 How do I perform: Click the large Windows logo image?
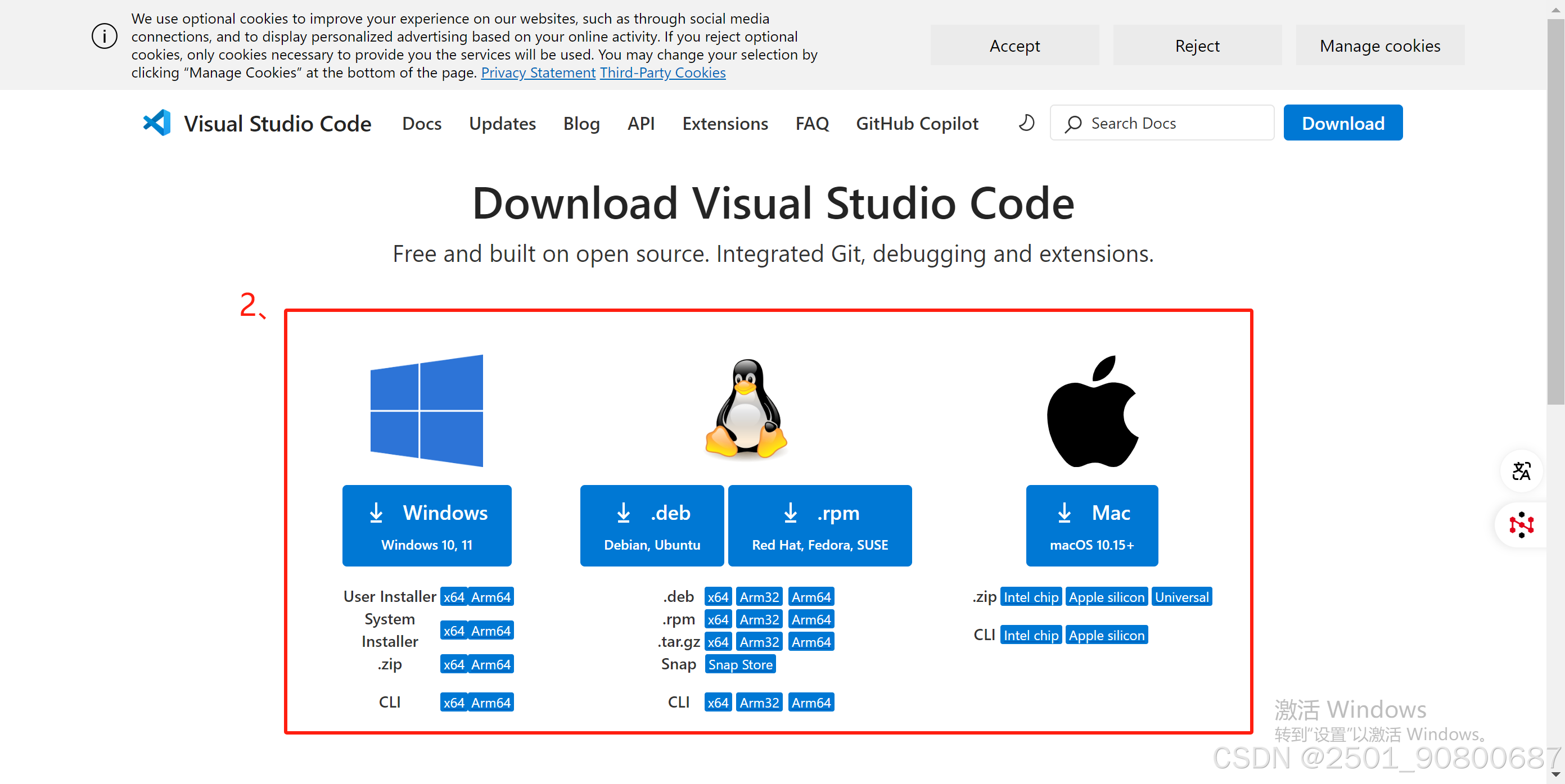point(426,411)
